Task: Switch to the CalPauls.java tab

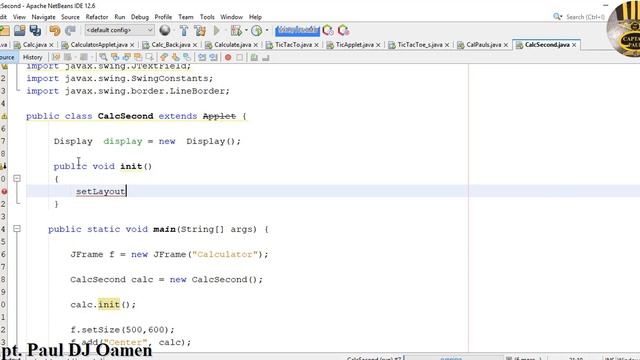Action: coord(484,44)
